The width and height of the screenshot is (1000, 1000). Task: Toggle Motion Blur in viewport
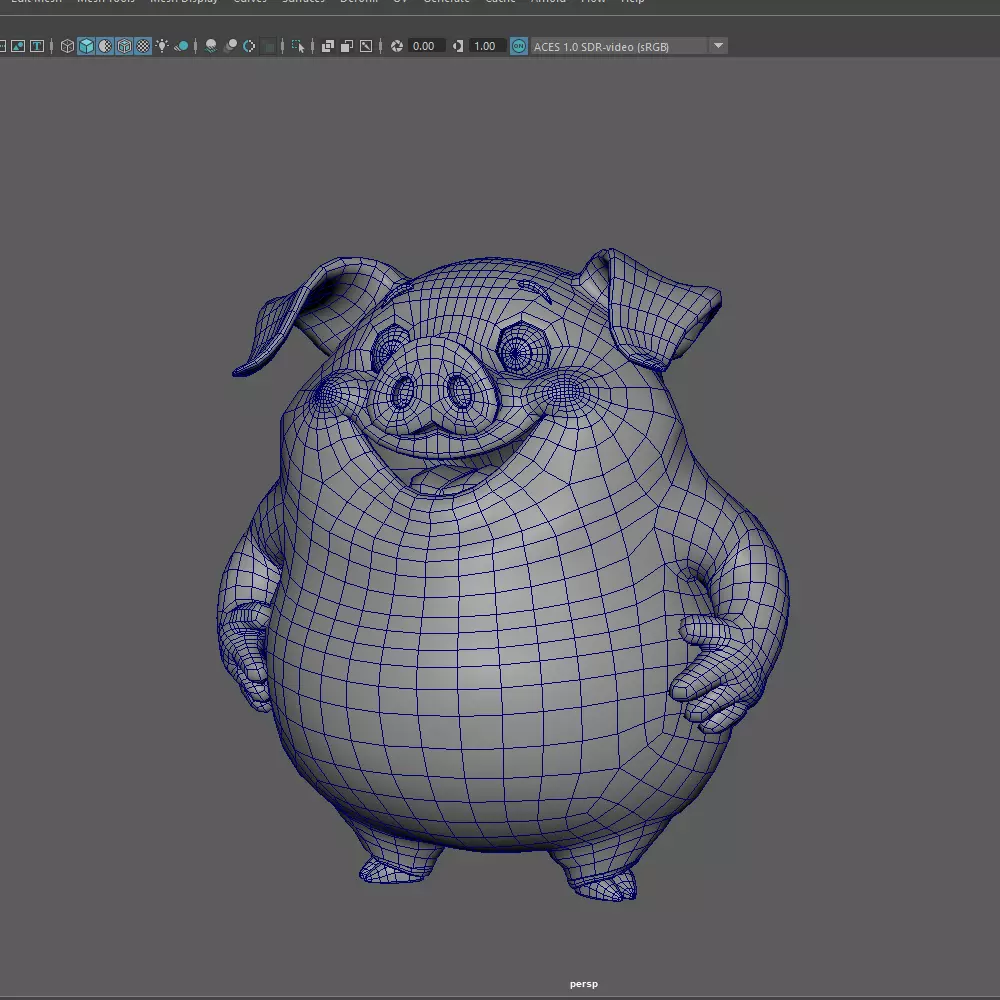click(x=230, y=46)
